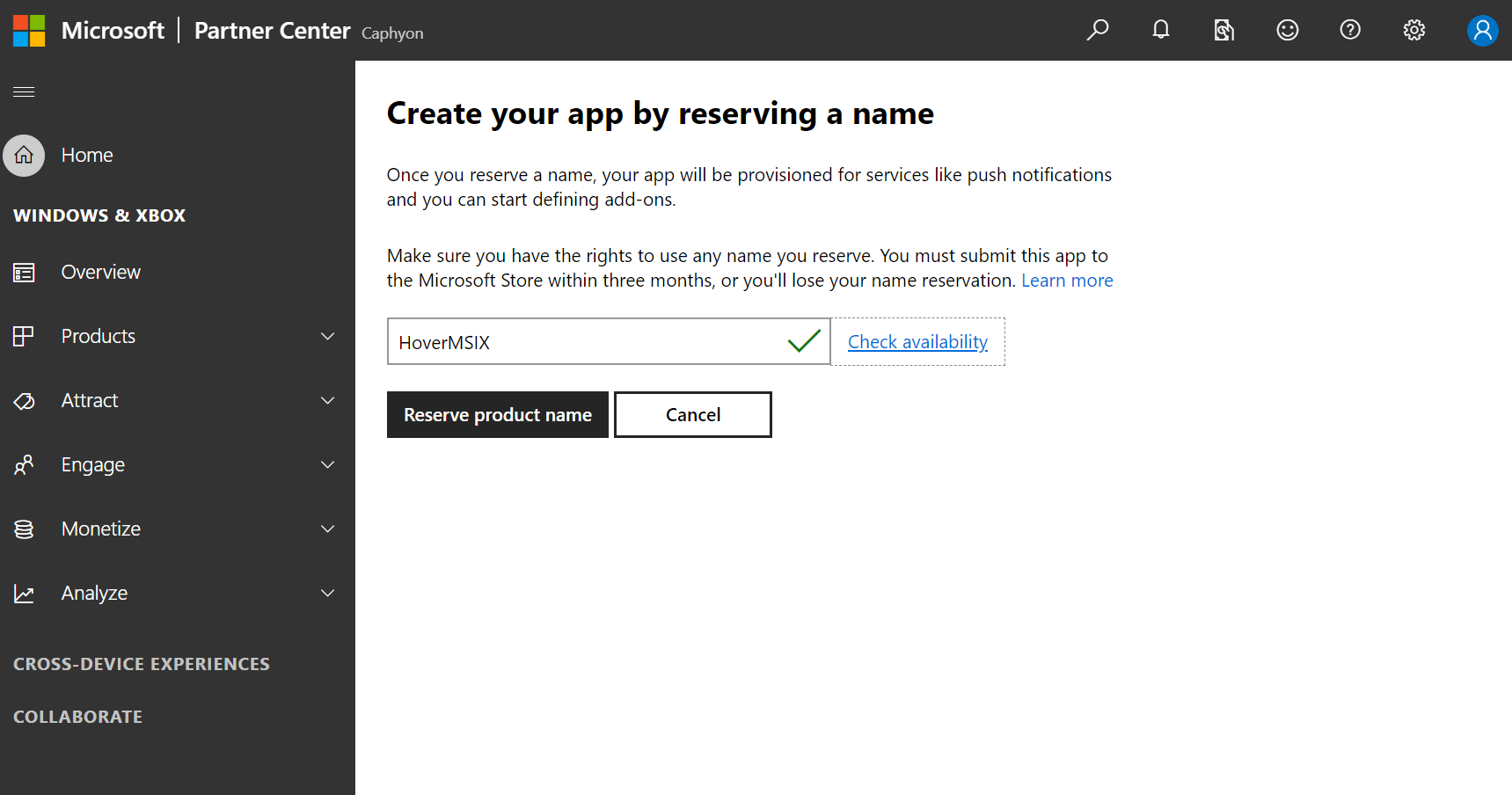Open notifications bell
Screen dimensions: 1512x795
click(x=1161, y=30)
